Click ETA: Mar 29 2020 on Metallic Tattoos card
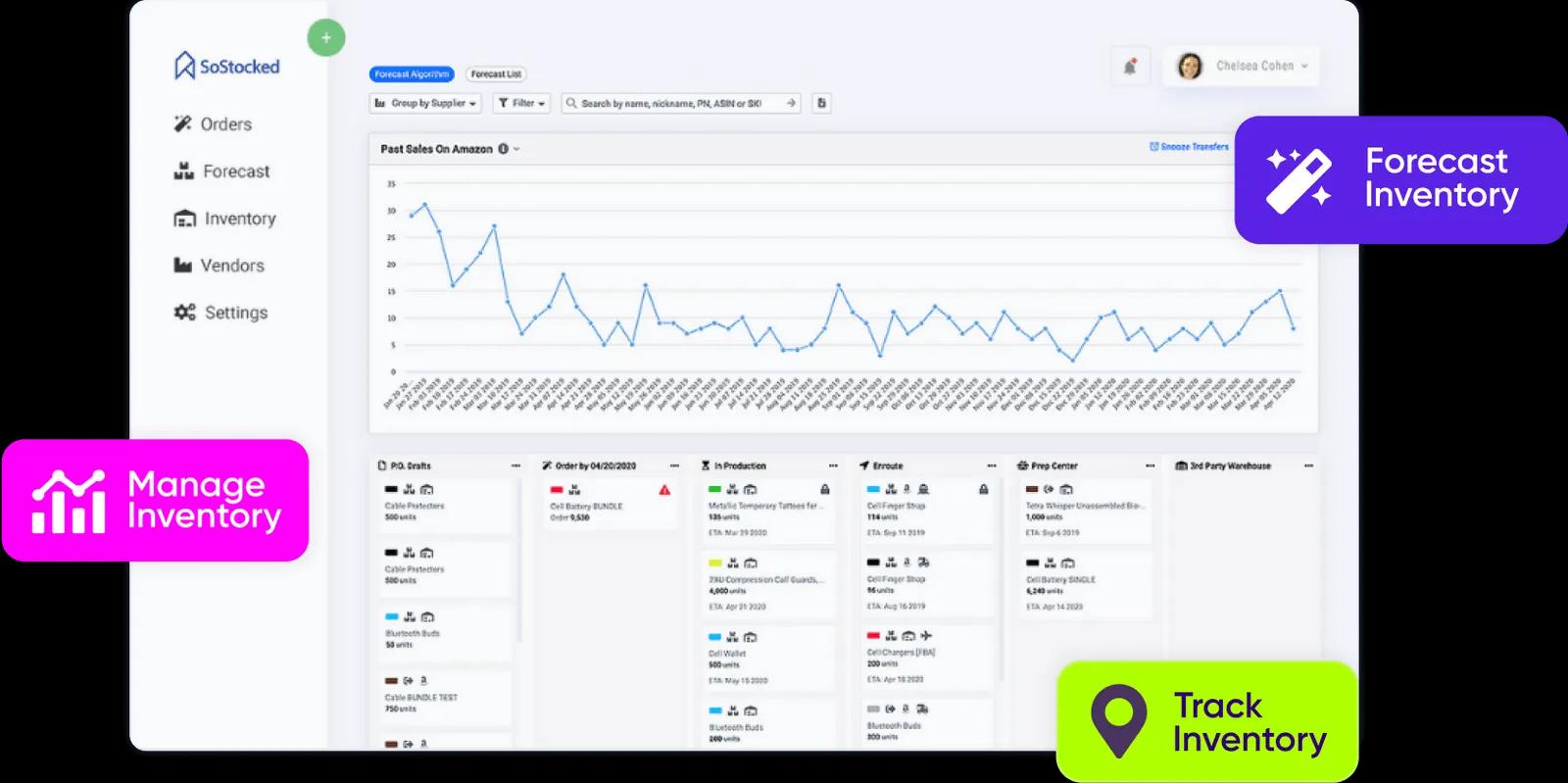The height and width of the screenshot is (783, 1568). coord(738,533)
